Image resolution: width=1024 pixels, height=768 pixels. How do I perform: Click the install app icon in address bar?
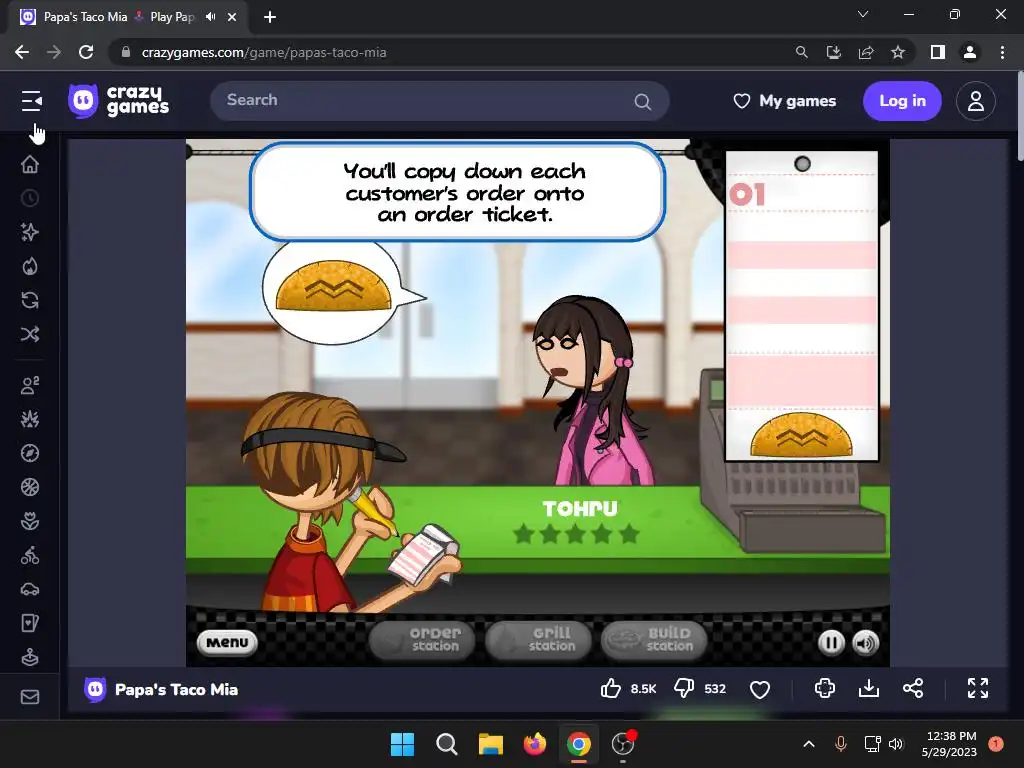click(833, 52)
